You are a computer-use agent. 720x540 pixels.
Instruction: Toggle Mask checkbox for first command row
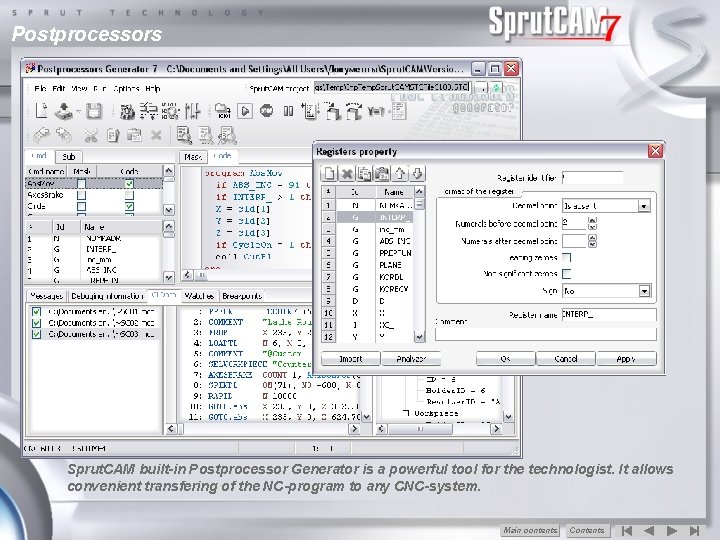pos(82,184)
